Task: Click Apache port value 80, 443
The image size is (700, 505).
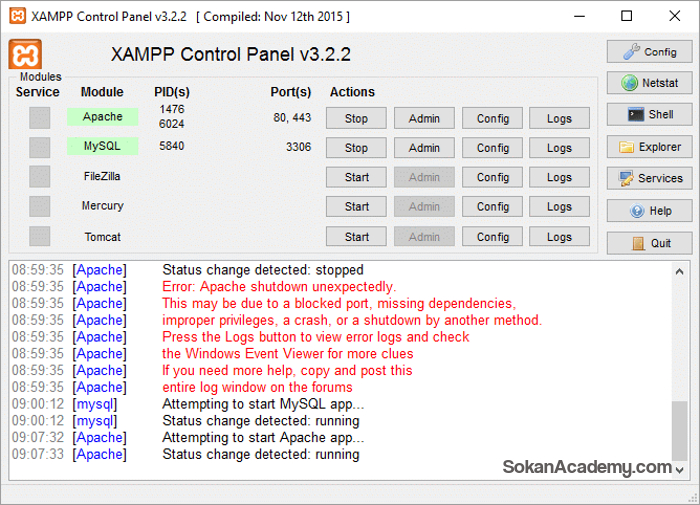Action: coord(292,118)
